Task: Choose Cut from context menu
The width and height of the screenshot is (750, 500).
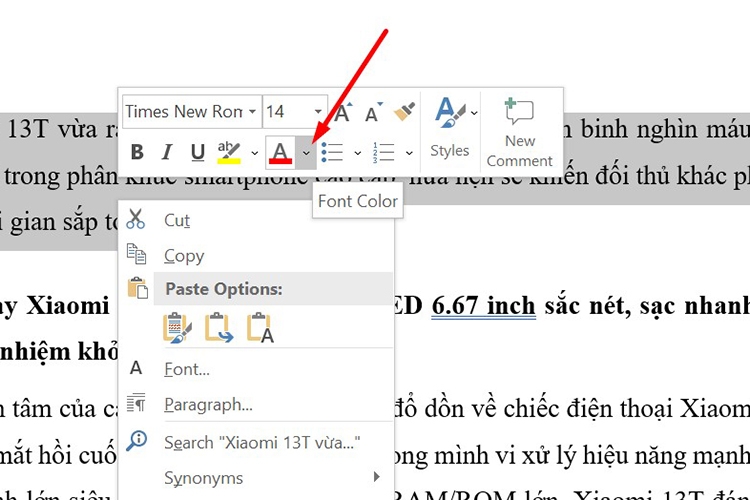Action: pos(256,220)
